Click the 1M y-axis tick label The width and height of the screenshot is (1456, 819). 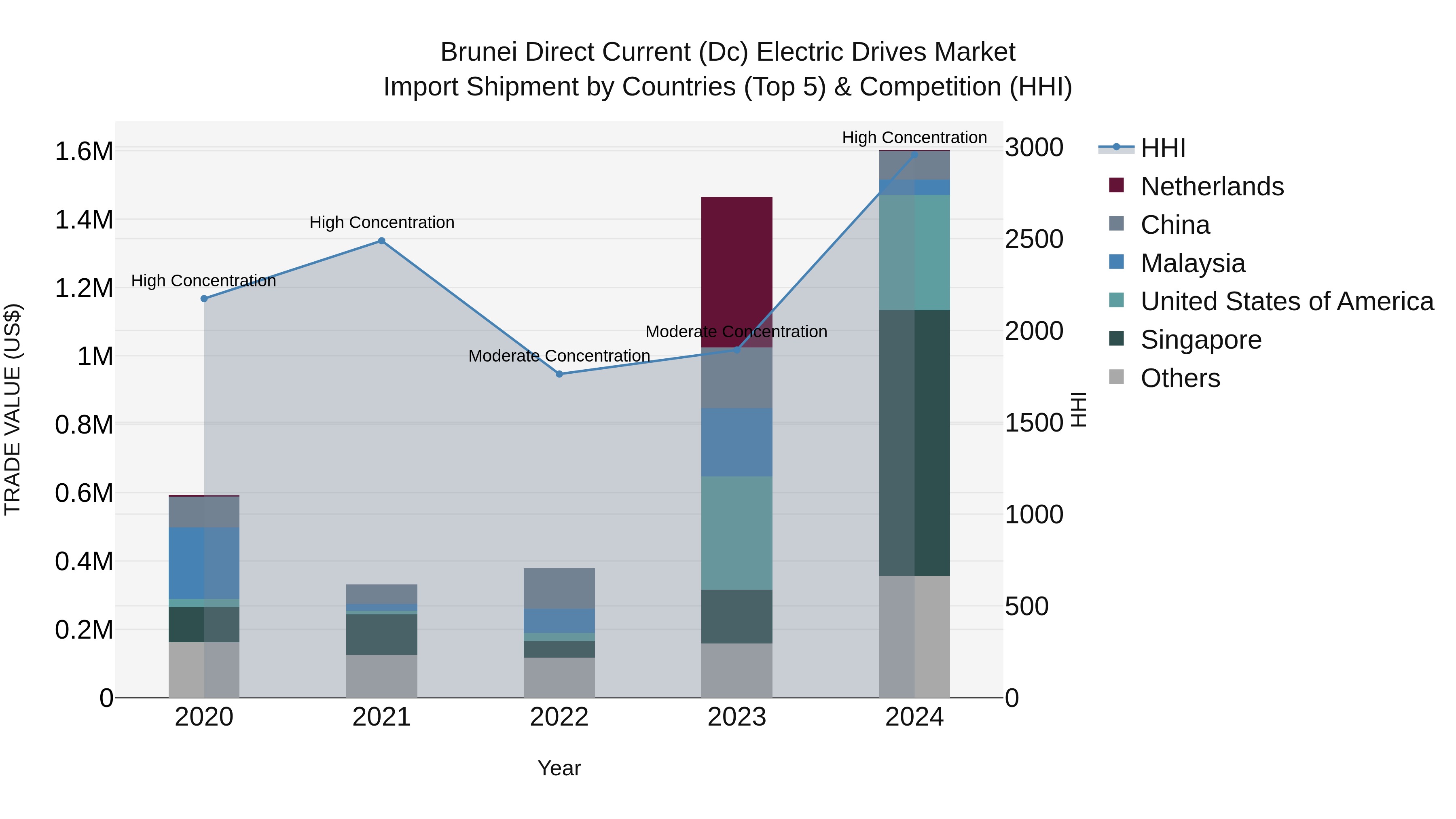[95, 357]
